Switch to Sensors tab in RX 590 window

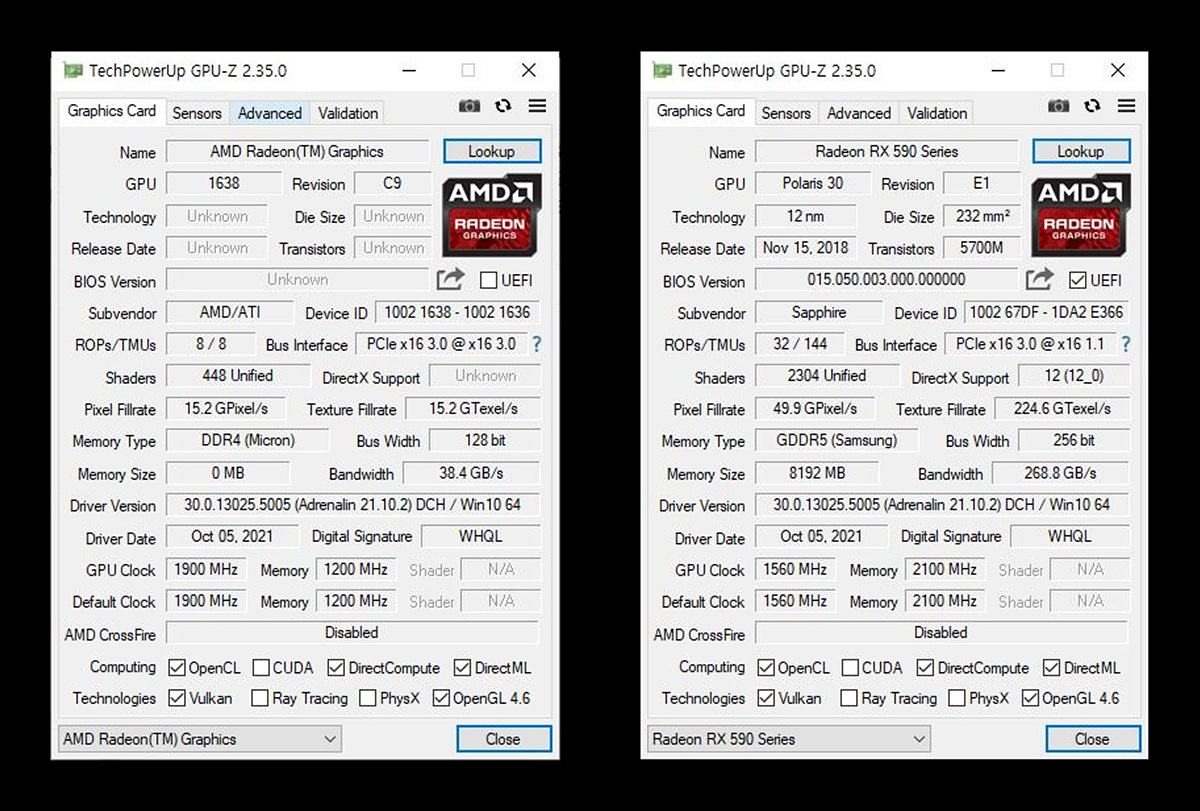[x=786, y=113]
